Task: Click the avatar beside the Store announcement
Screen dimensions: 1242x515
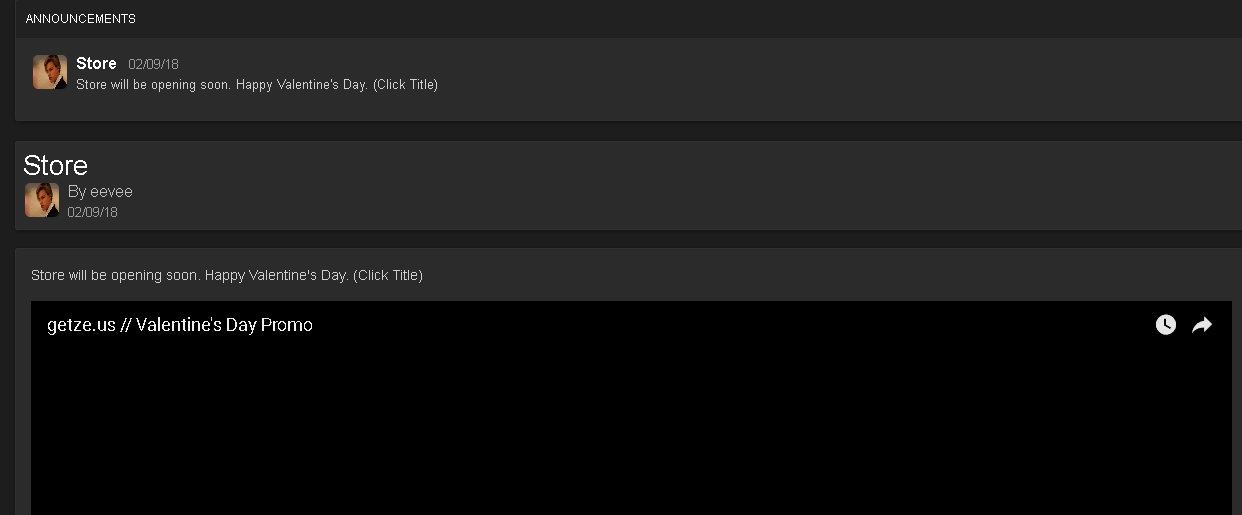Action: 50,72
